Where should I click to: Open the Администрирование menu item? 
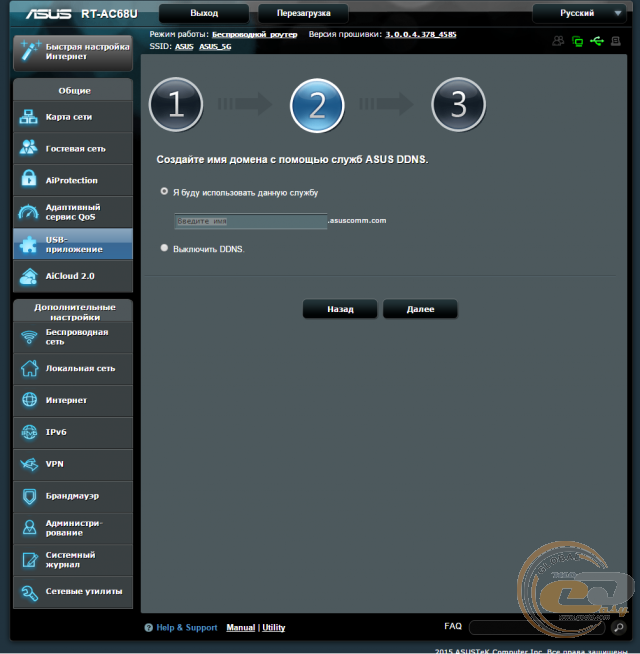[x=73, y=528]
